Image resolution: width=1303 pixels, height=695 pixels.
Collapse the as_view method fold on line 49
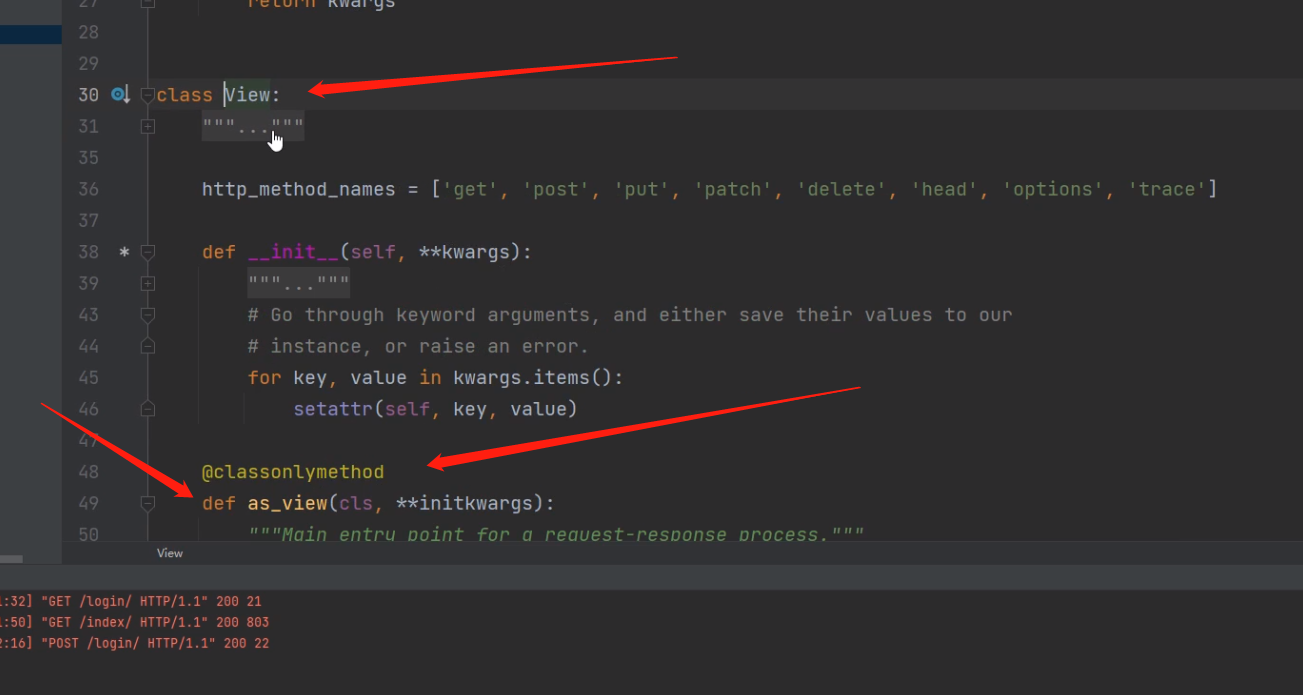(148, 503)
